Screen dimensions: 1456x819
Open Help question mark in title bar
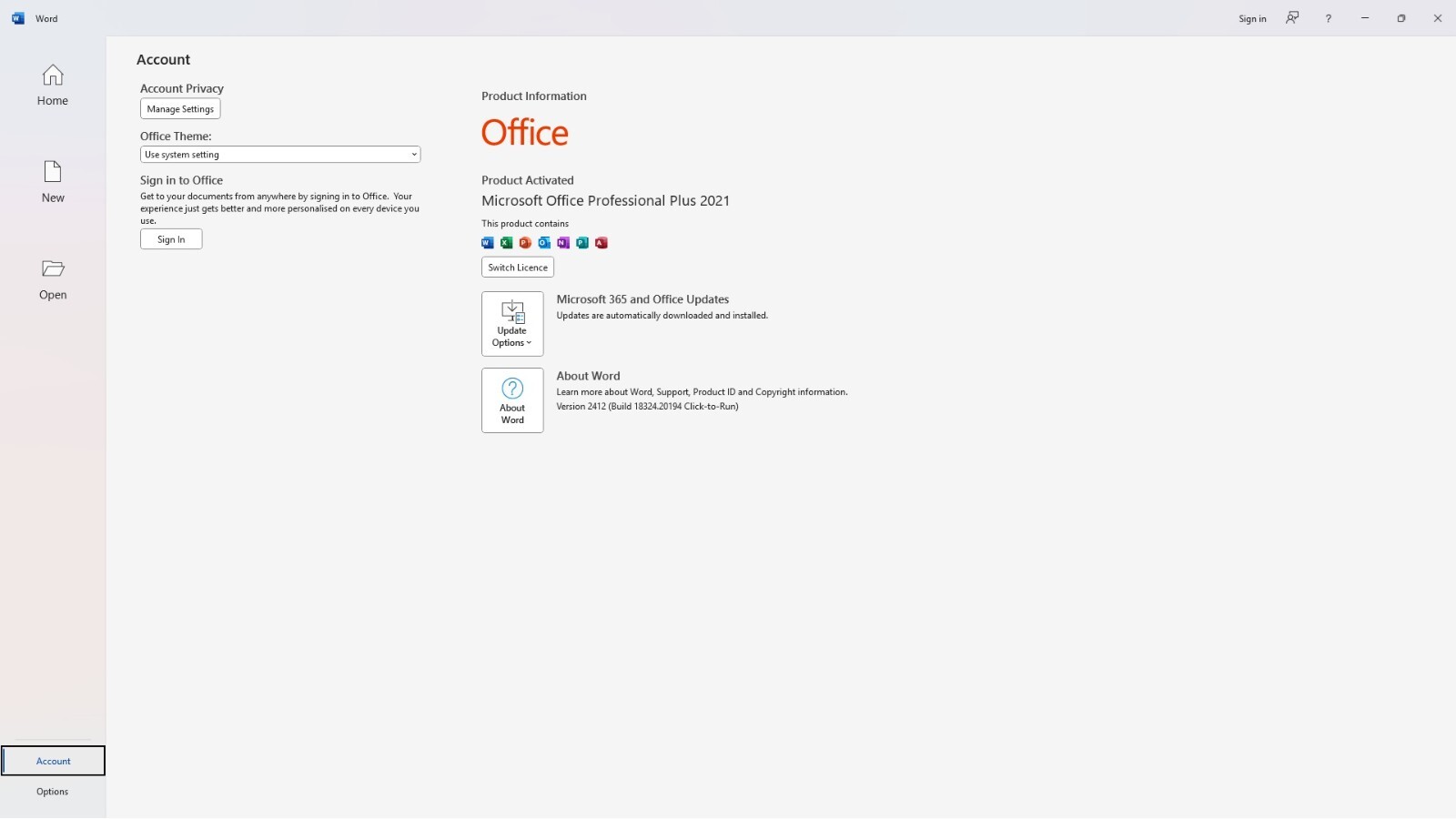click(1329, 18)
